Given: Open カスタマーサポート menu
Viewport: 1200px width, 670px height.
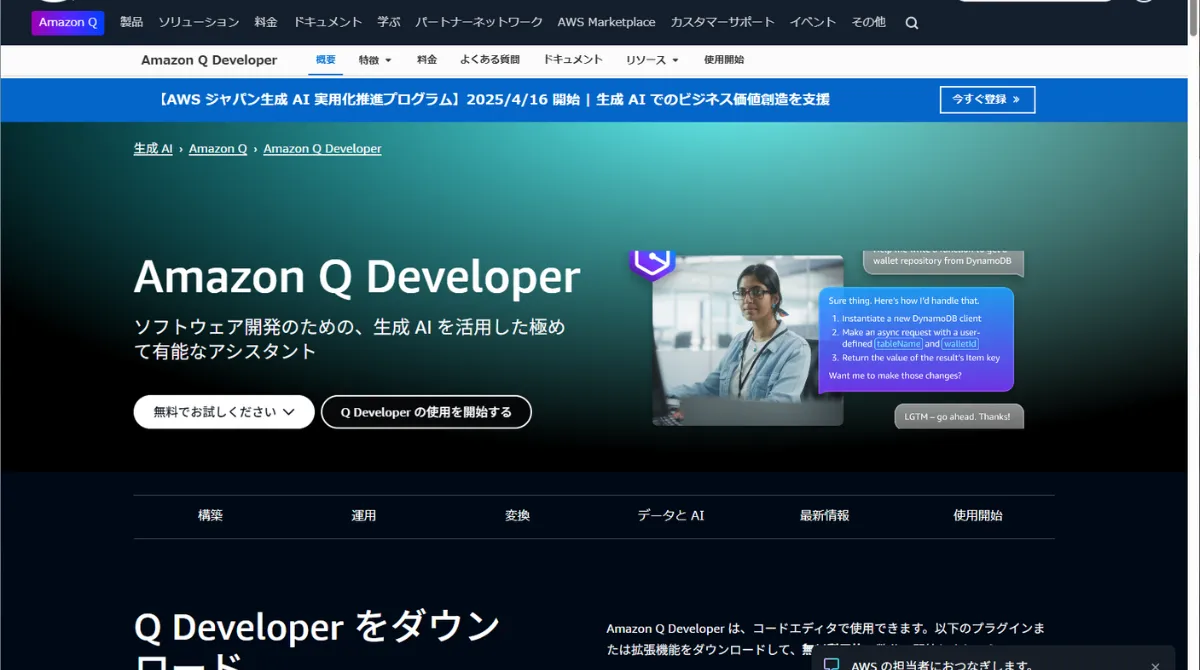Looking at the screenshot, I should click(722, 22).
